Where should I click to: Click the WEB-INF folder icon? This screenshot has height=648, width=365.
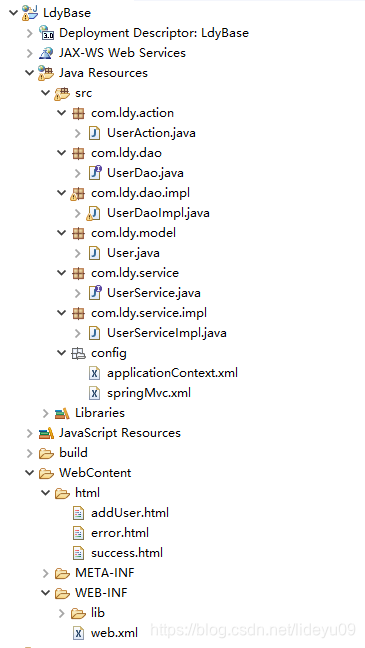62,593
